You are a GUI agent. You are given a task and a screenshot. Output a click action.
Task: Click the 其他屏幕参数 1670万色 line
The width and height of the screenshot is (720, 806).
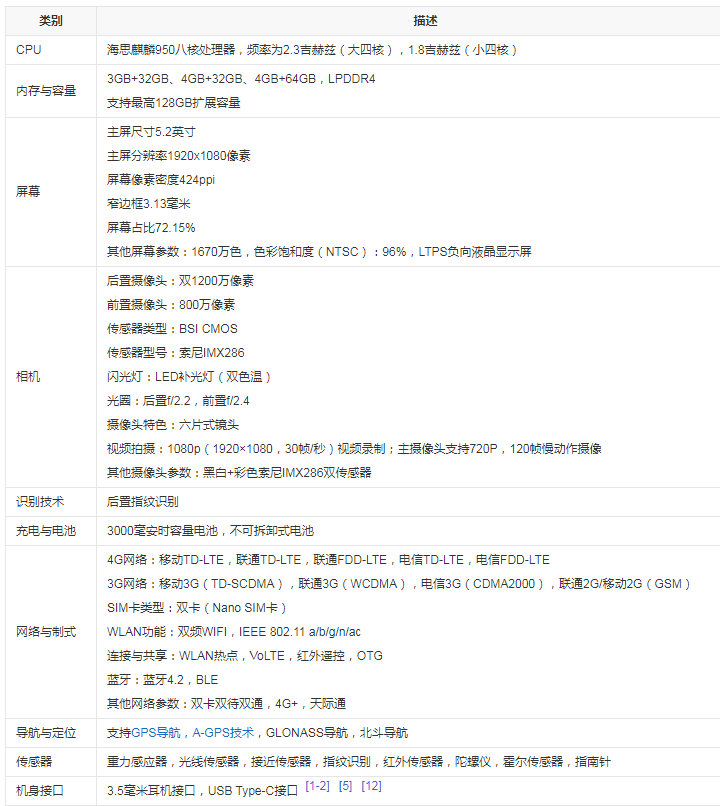tap(319, 252)
